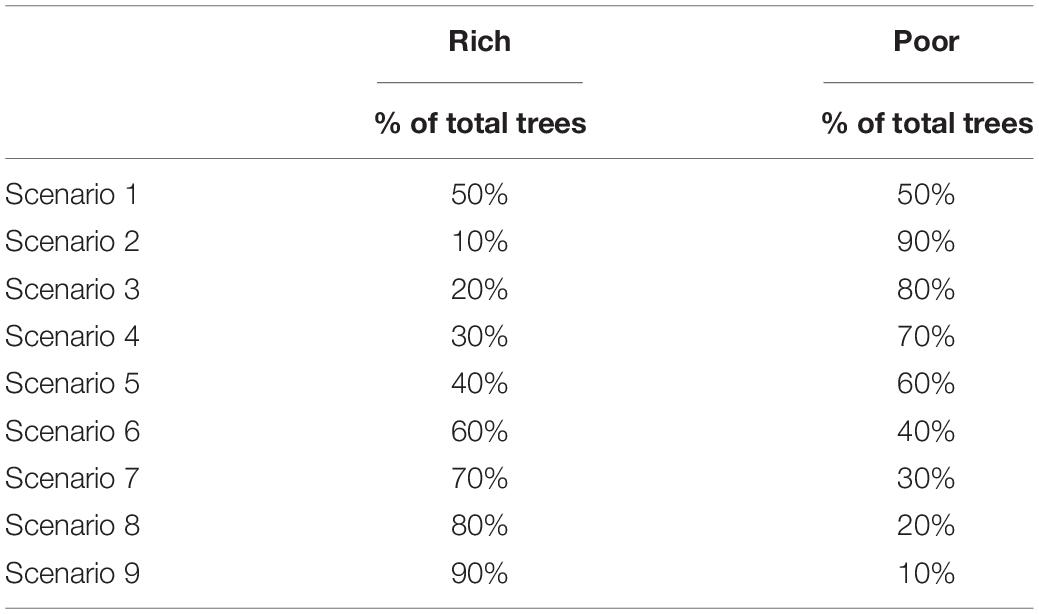The image size is (1039, 614).
Task: Click the Poor '% of total trees' subheader
Action: pos(927,123)
